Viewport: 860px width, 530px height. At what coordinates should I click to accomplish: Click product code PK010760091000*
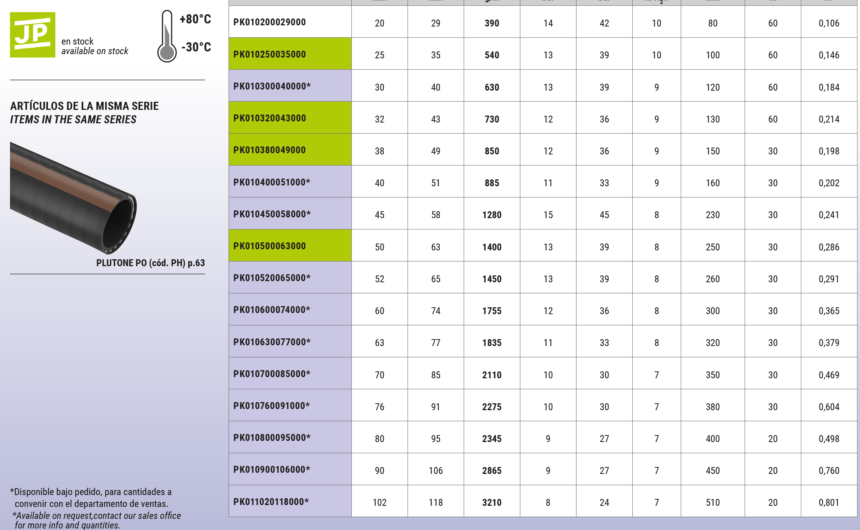pyautogui.click(x=271, y=406)
